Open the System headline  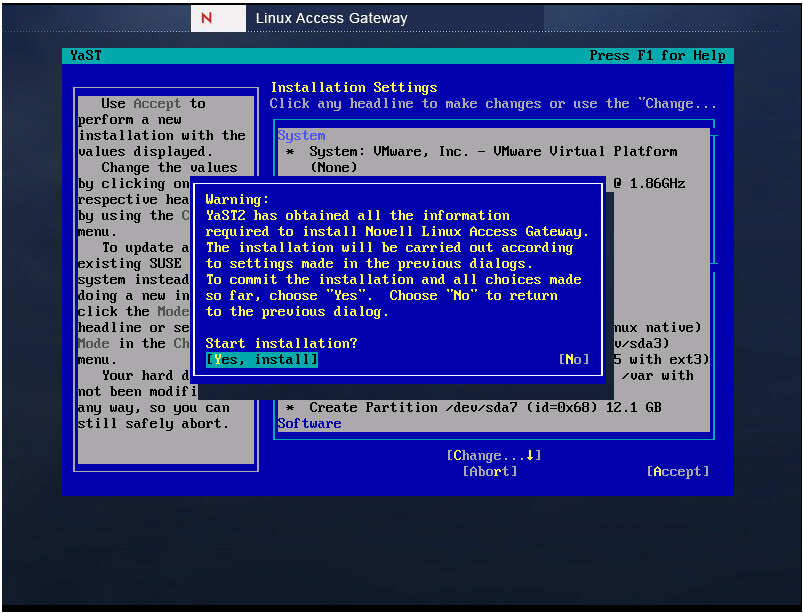tap(301, 136)
